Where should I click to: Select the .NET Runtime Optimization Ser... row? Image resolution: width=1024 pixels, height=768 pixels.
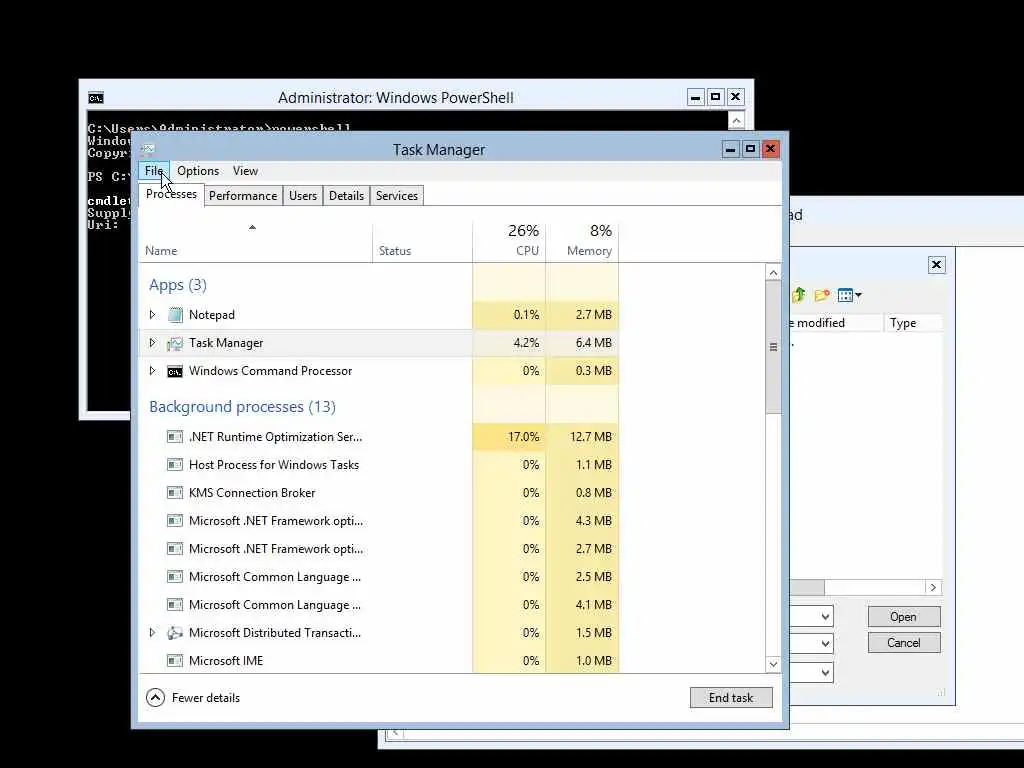379,437
